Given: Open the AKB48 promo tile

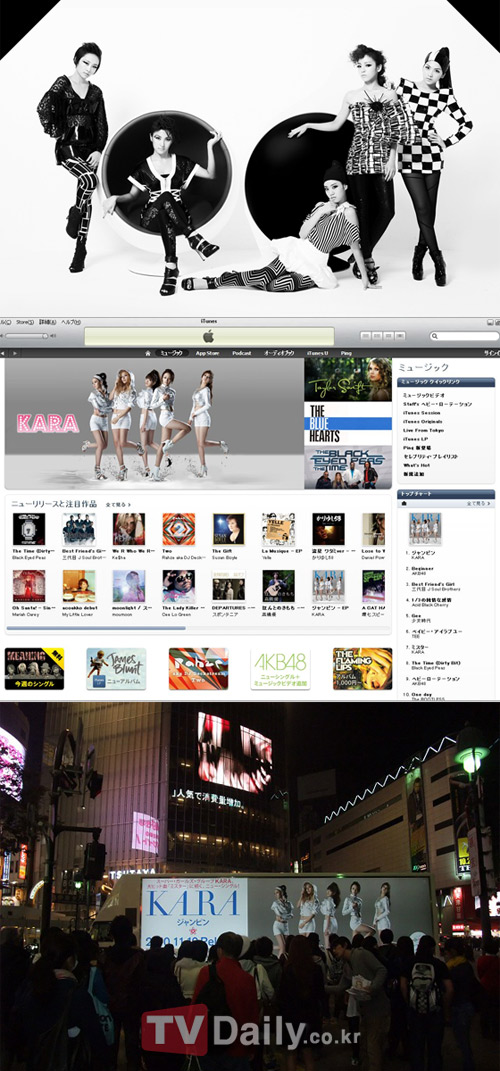Looking at the screenshot, I should pyautogui.click(x=280, y=669).
